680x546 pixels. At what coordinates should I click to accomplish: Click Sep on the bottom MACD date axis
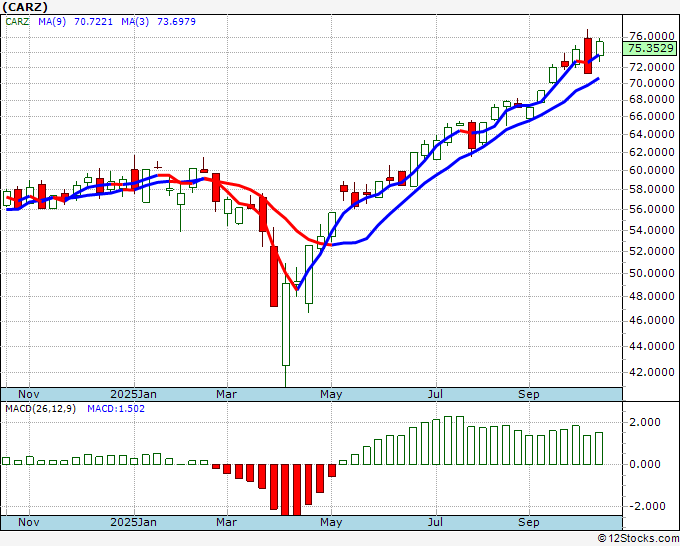pos(529,522)
